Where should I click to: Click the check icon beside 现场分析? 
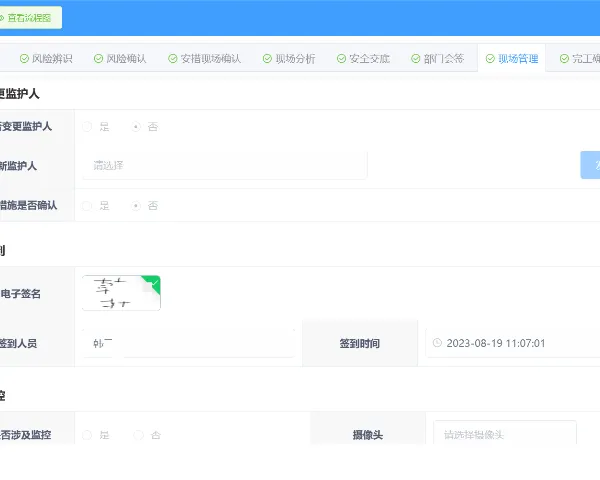[267, 59]
